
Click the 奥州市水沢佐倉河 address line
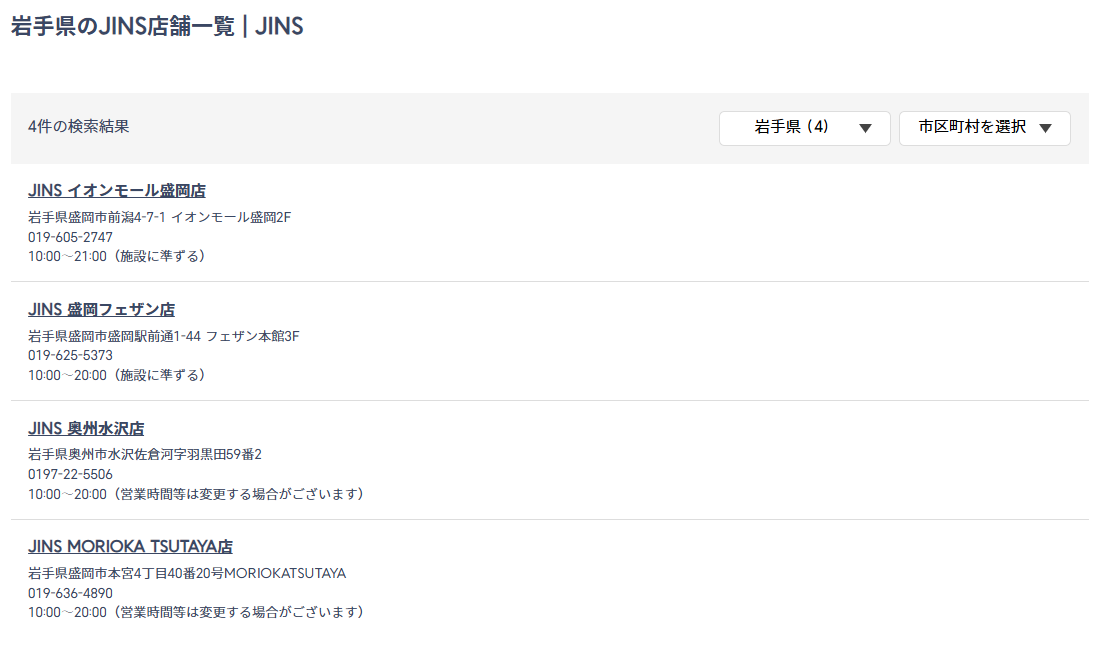[x=144, y=455]
